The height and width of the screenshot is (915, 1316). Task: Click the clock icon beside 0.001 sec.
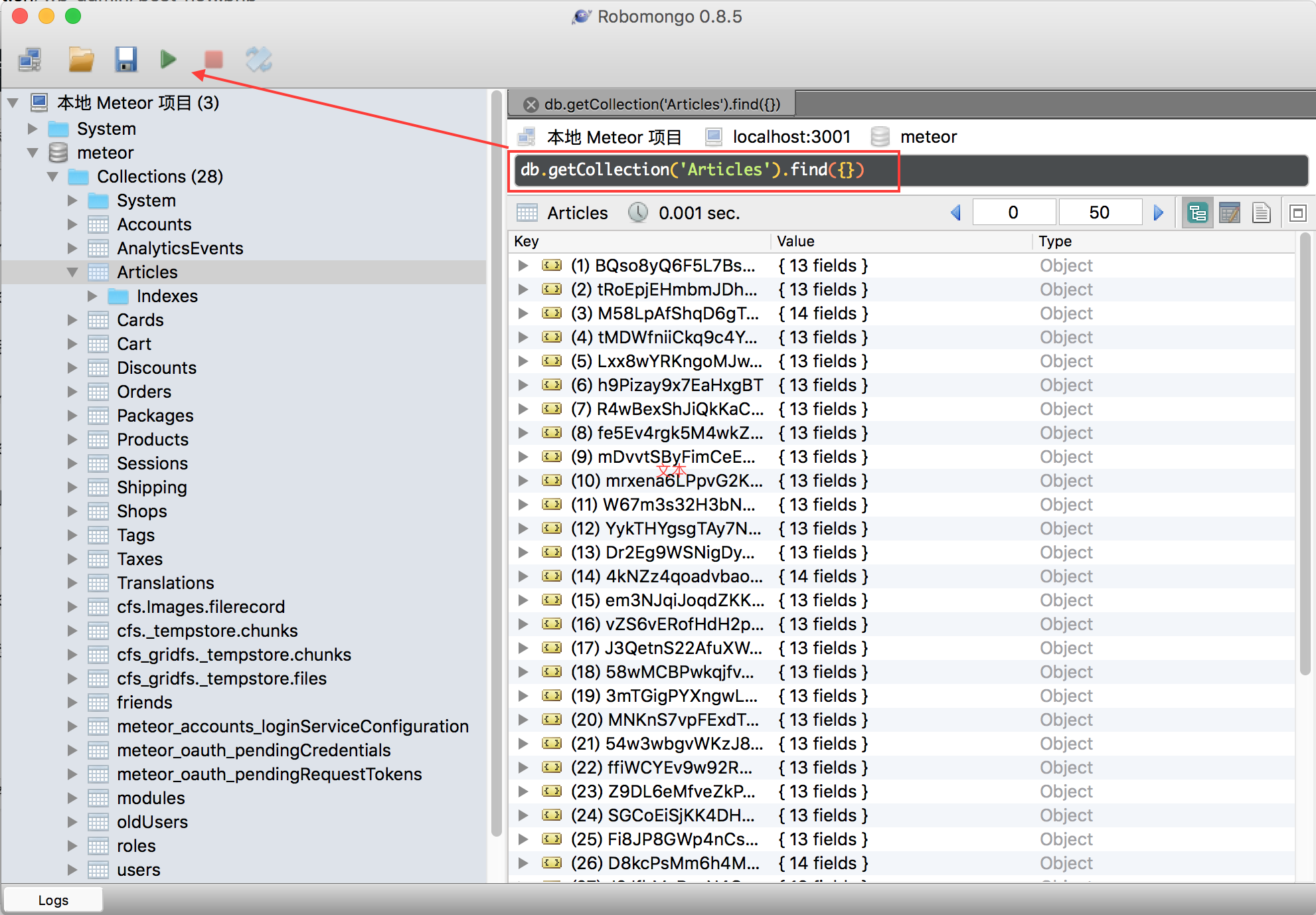pyautogui.click(x=638, y=212)
